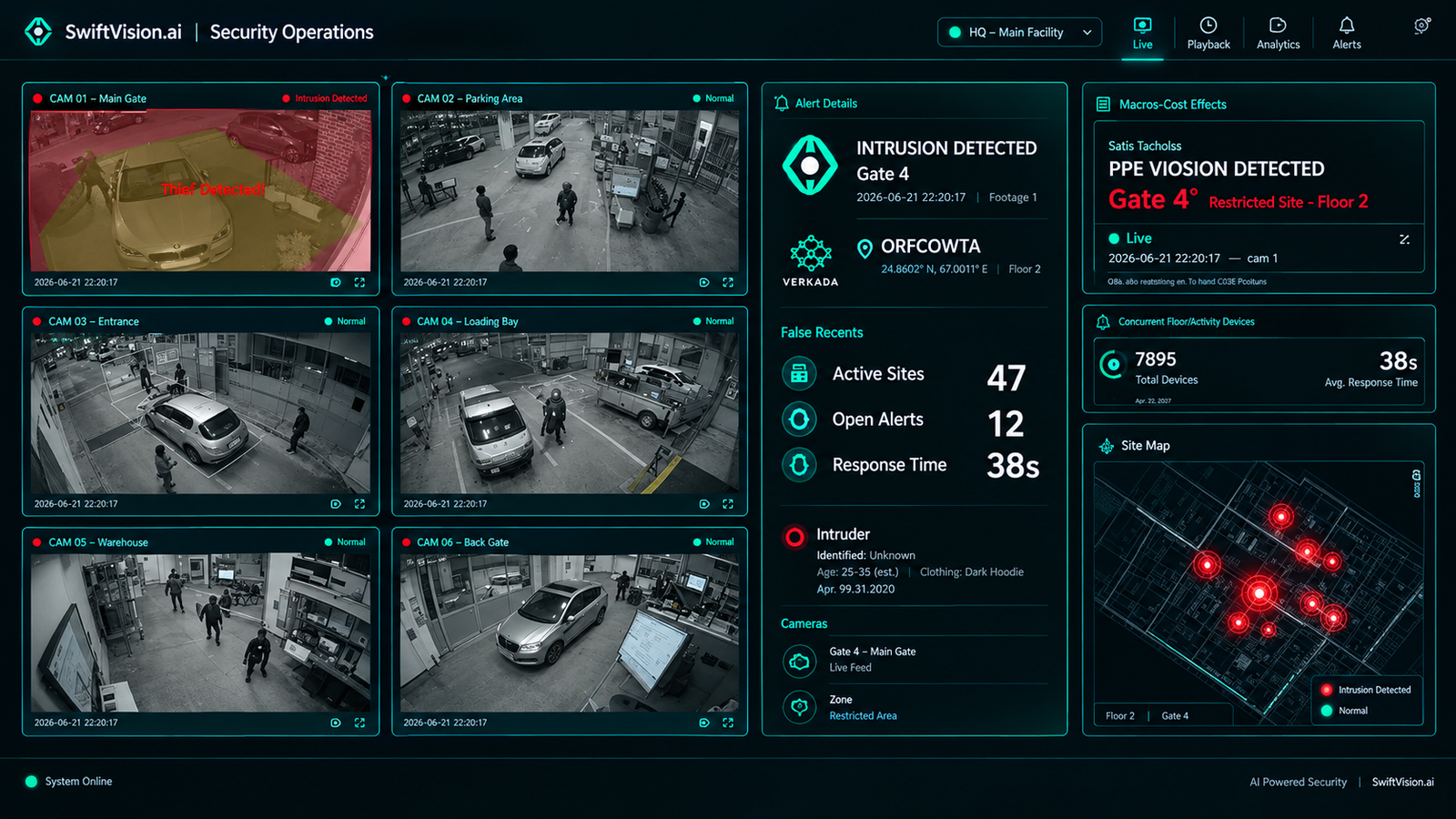The image size is (1456, 819).
Task: Click the Footage 1 link
Action: (1013, 197)
